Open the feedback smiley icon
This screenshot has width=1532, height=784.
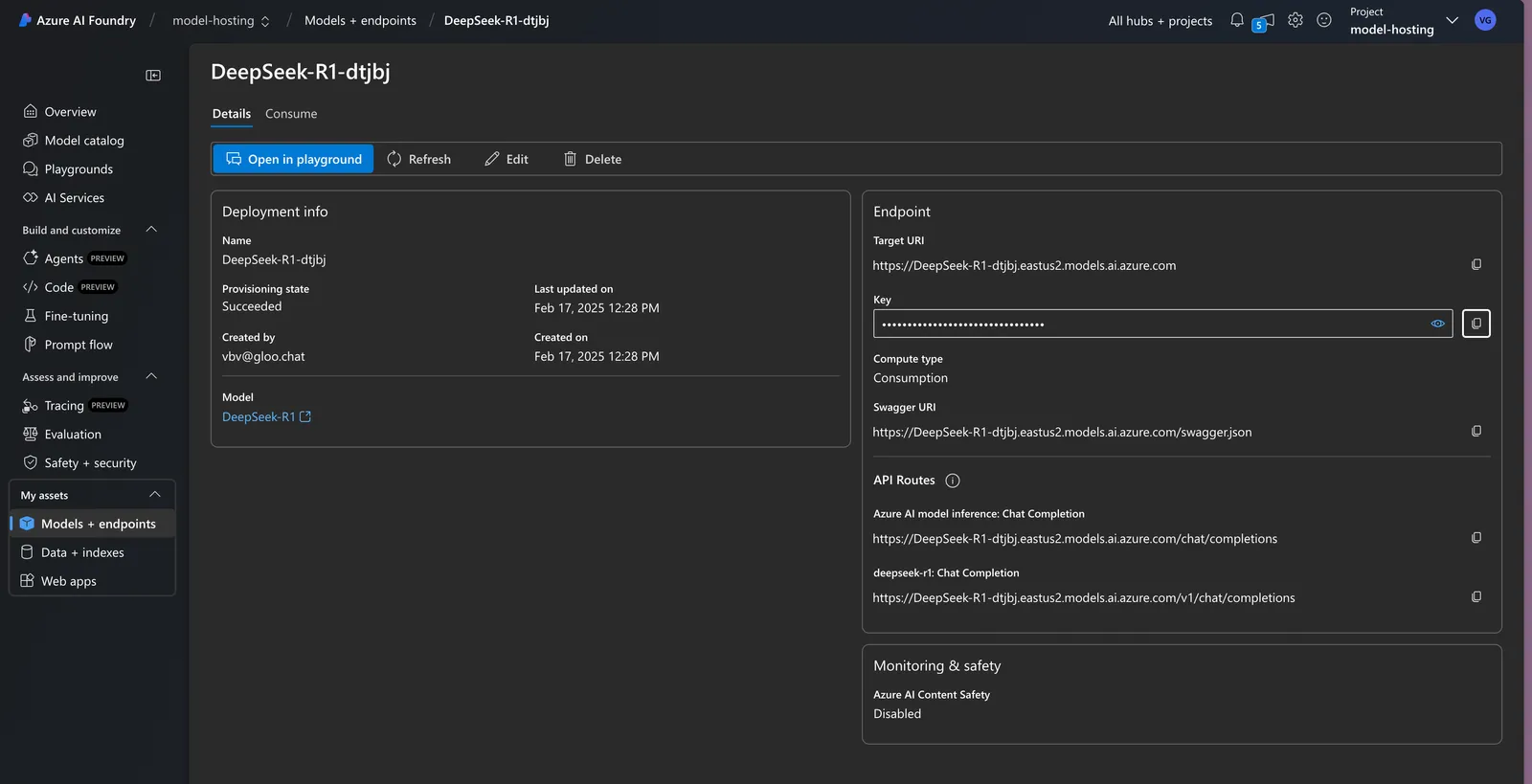(x=1324, y=20)
